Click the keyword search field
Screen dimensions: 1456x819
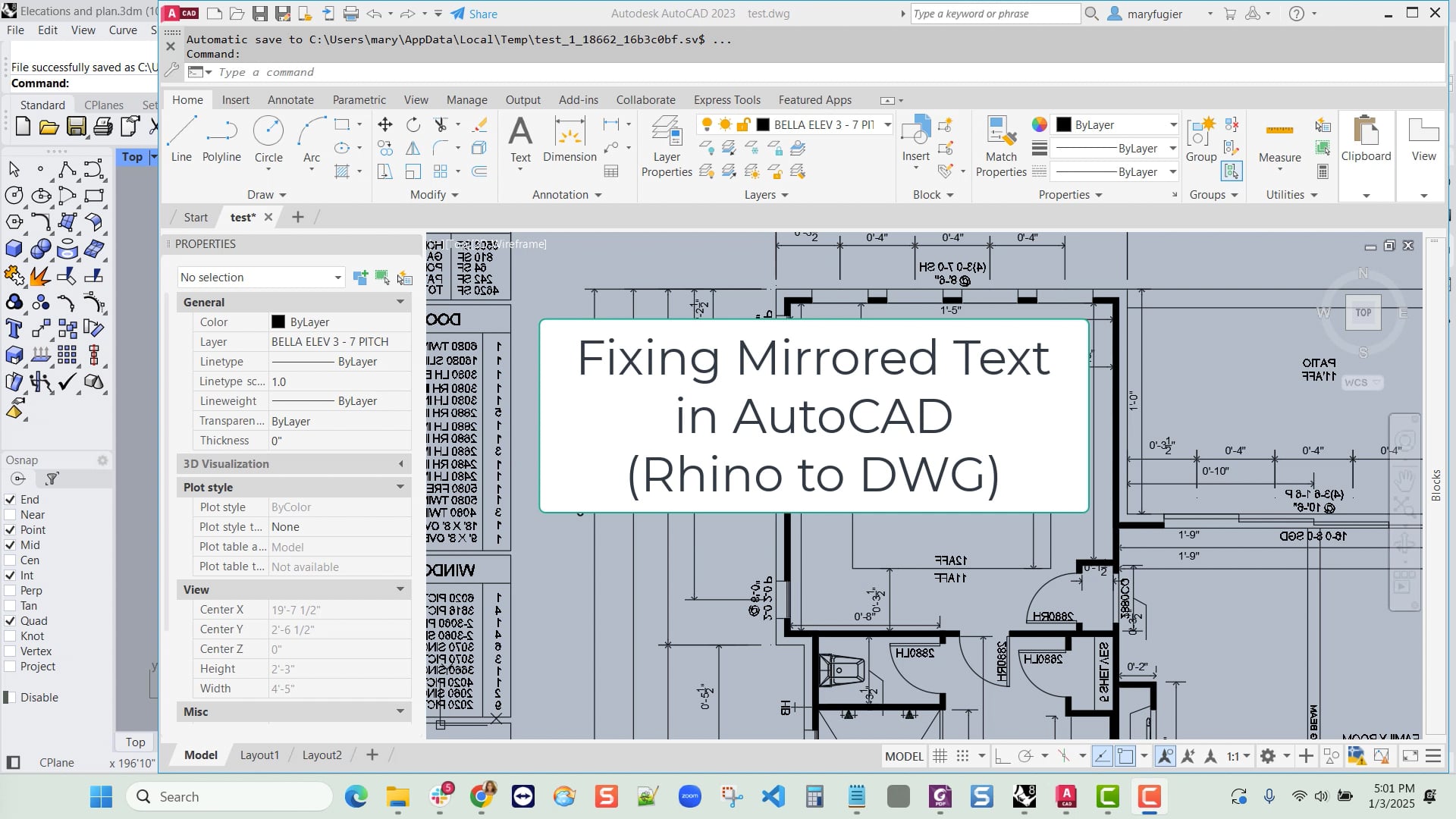[x=995, y=14]
